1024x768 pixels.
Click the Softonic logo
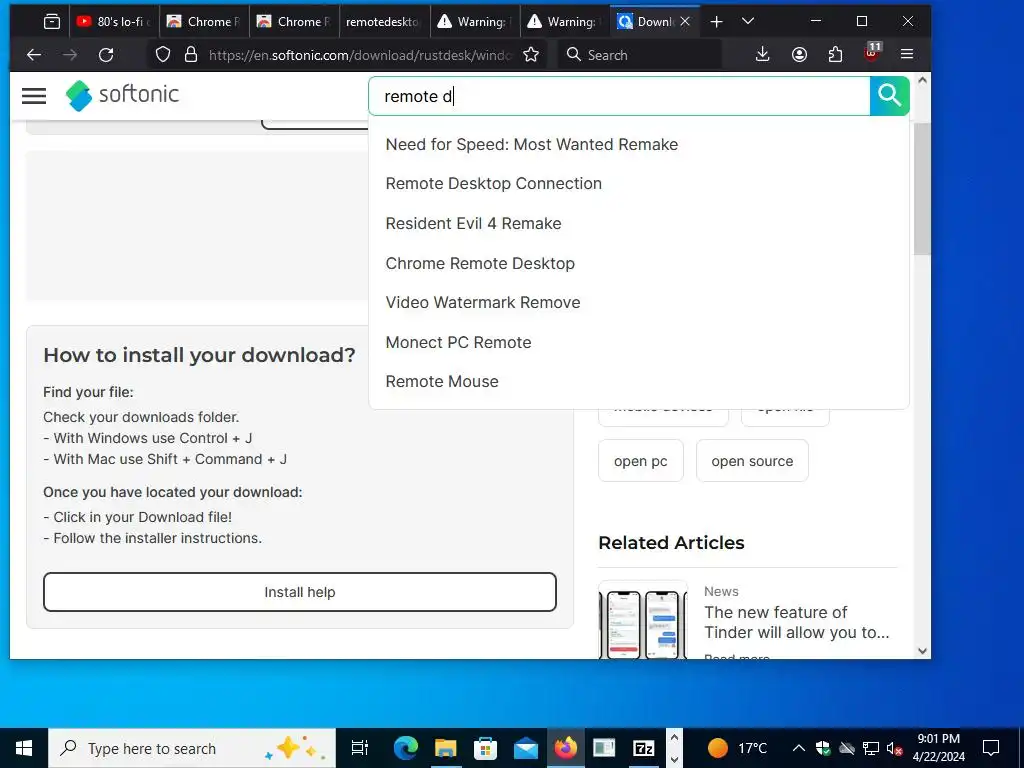coord(122,95)
